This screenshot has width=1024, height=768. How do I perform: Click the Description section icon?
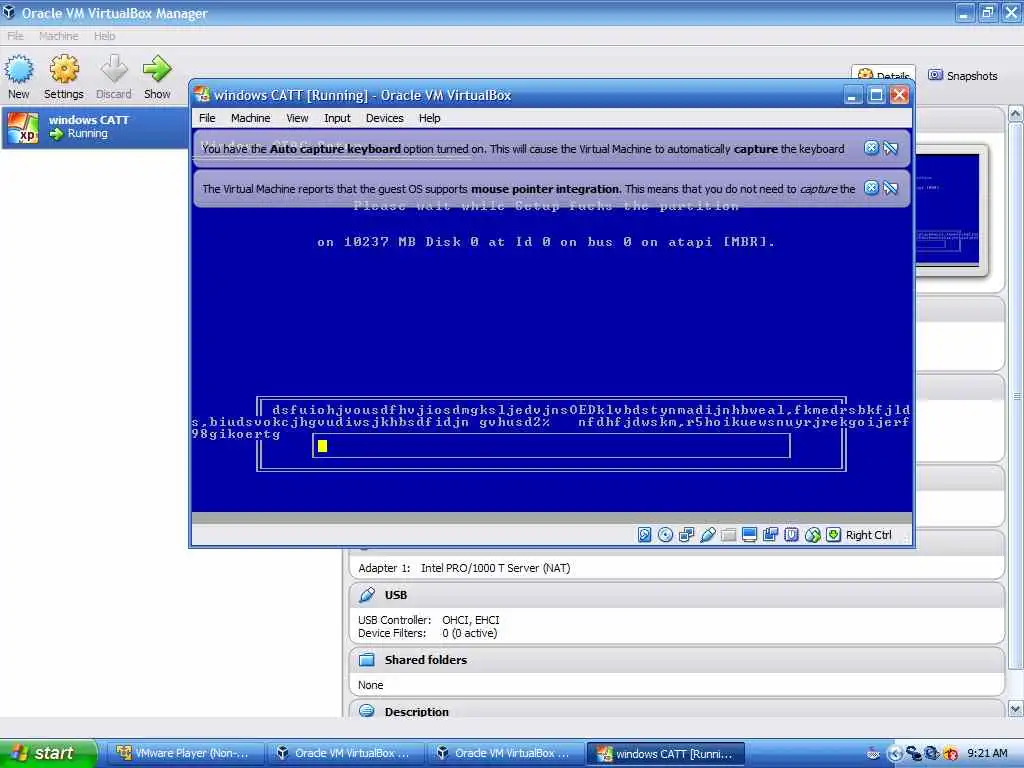tap(367, 711)
